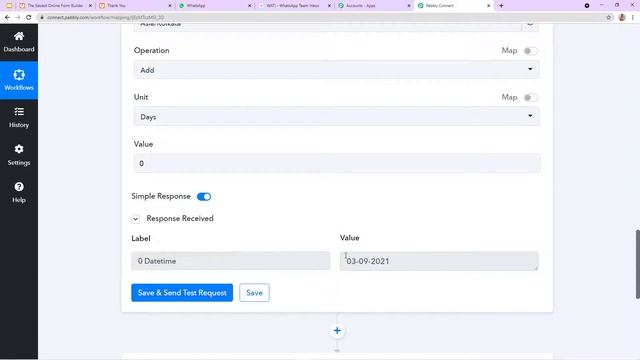
Task: Open the History section in sidebar
Action: 19,118
